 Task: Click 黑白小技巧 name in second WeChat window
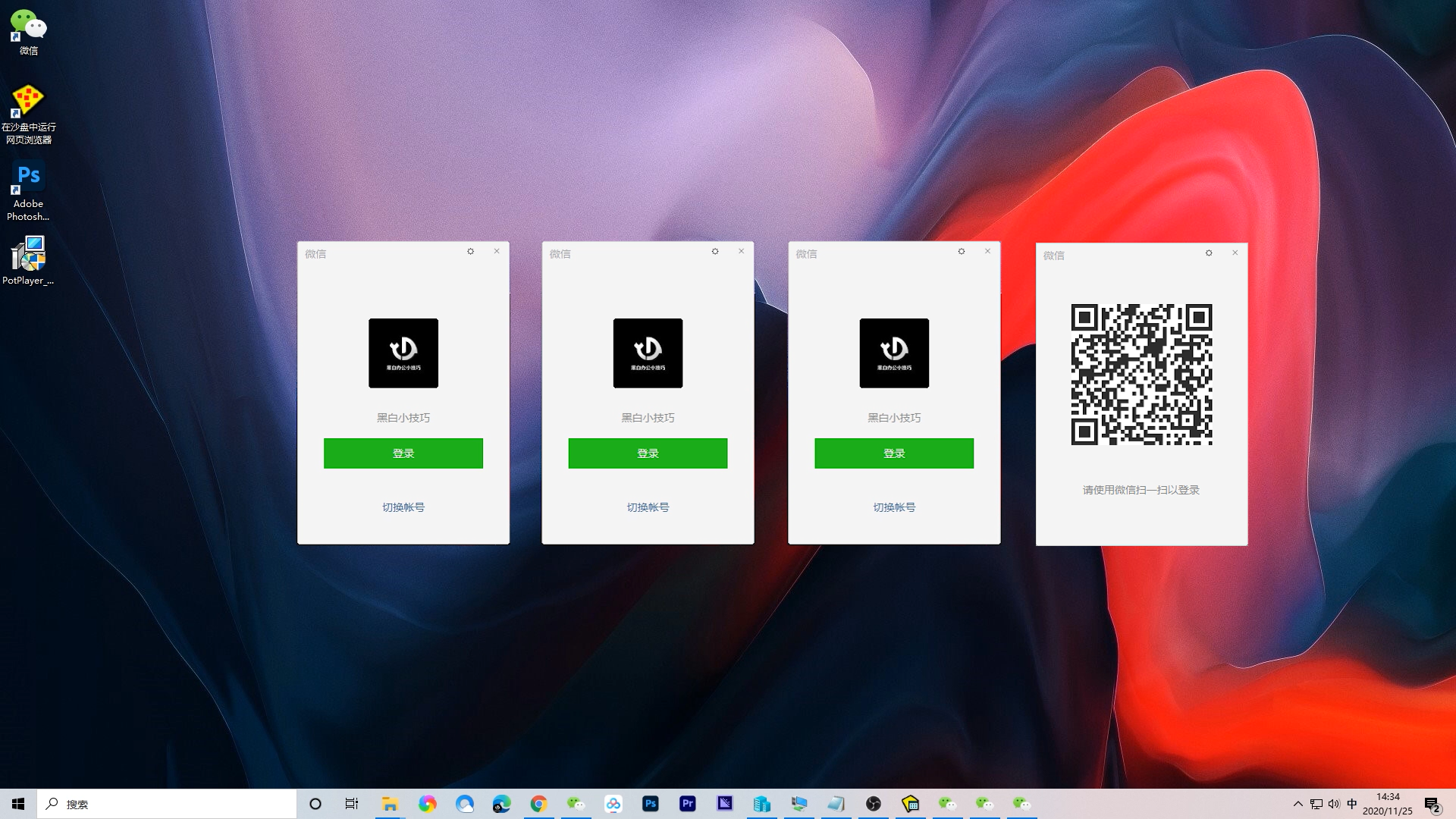(648, 418)
